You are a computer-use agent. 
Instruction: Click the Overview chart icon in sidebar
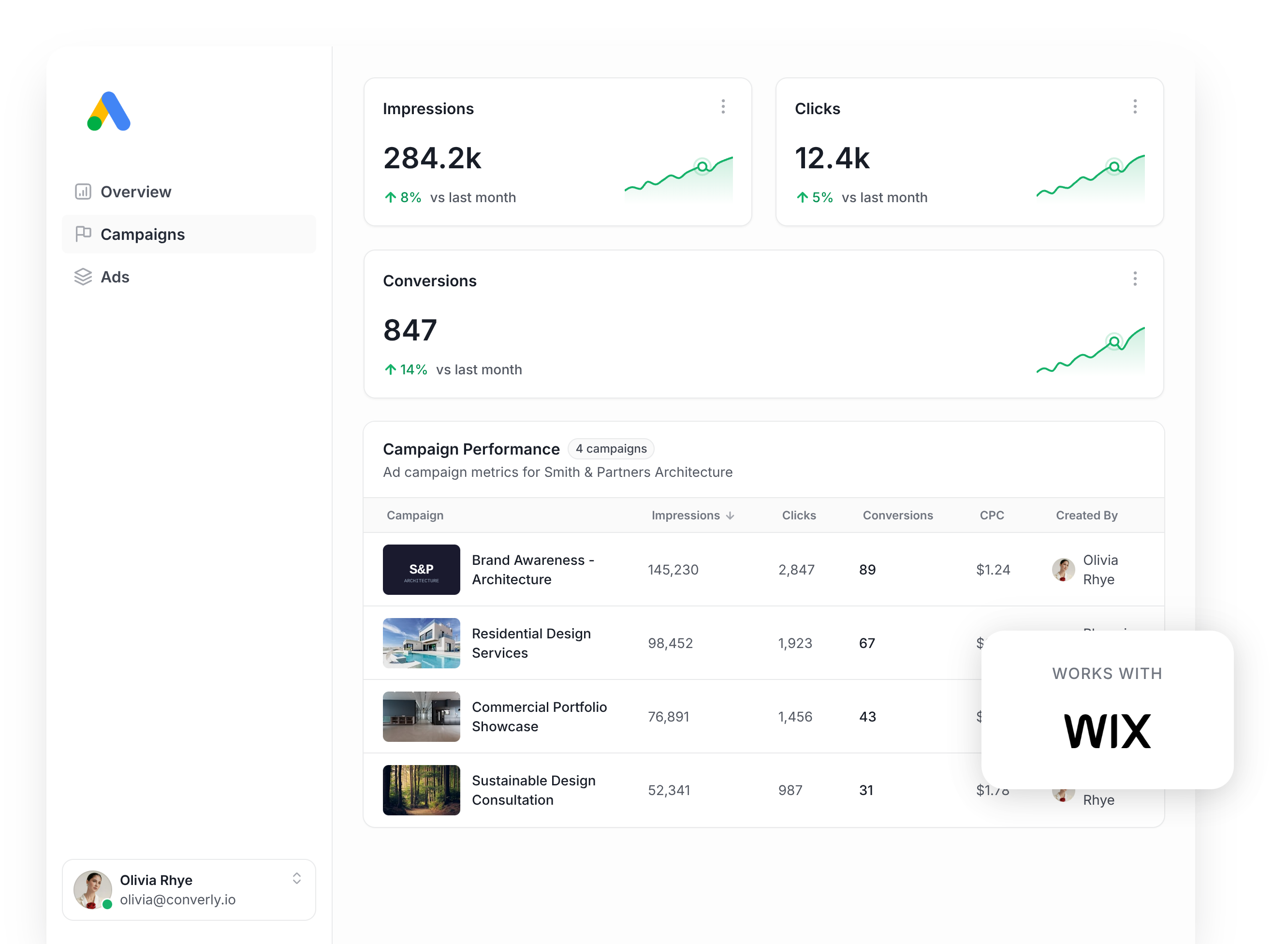83,192
